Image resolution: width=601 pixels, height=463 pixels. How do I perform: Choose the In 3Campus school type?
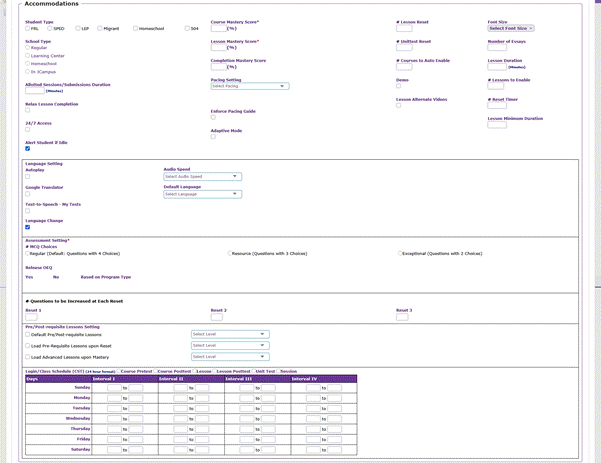[x=27, y=73]
